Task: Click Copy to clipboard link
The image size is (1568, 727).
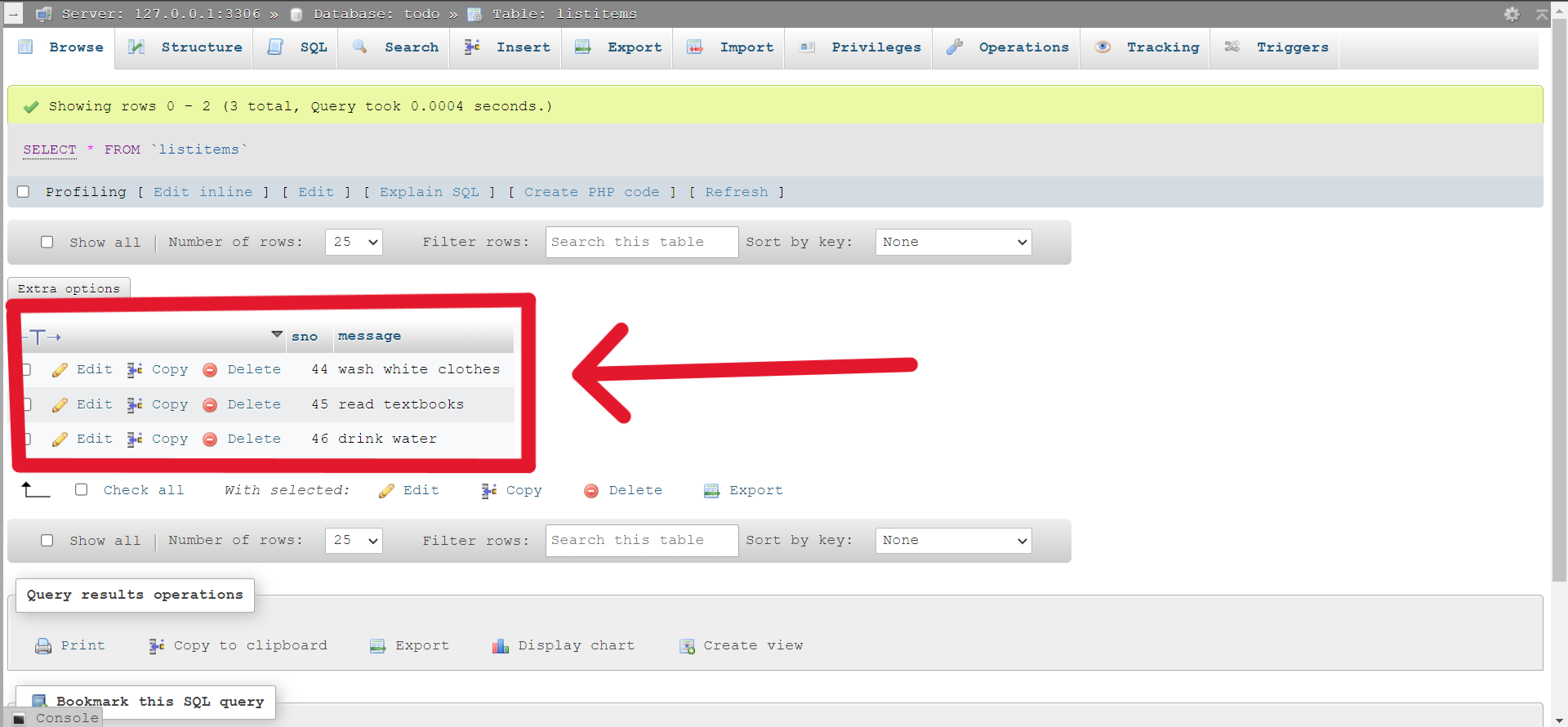Action: [251, 645]
